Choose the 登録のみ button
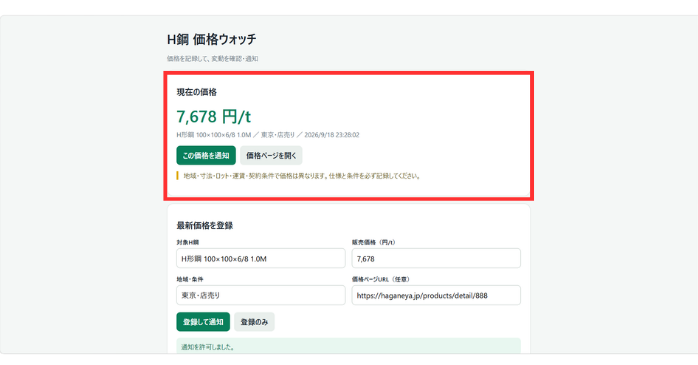 pos(254,322)
